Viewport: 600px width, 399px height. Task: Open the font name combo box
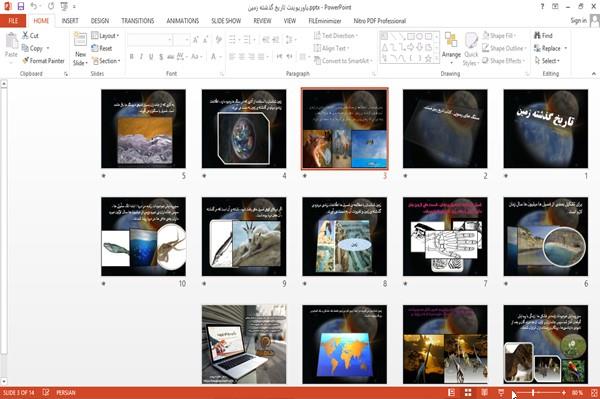point(150,40)
